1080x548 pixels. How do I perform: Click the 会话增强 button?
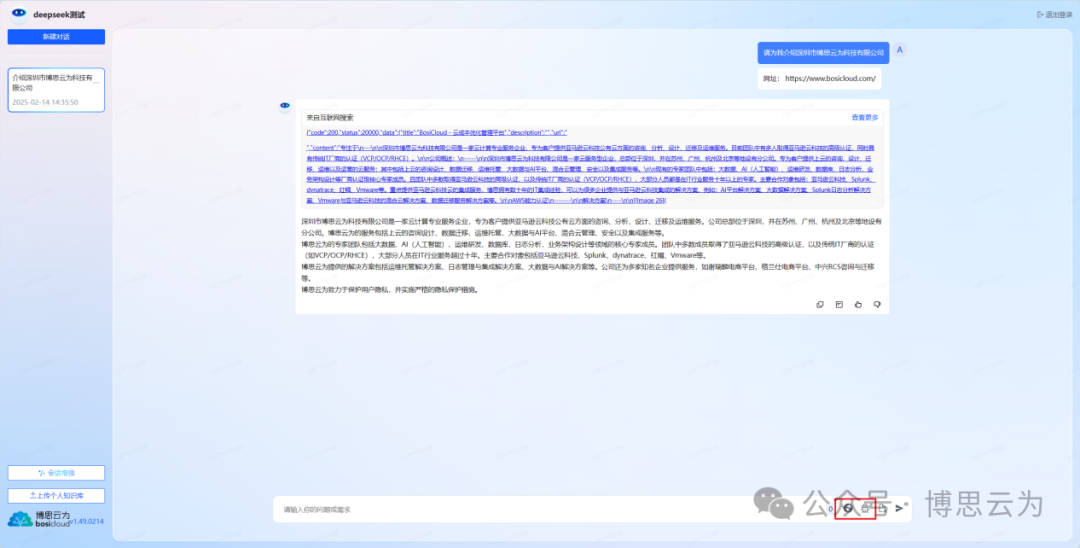pos(56,473)
